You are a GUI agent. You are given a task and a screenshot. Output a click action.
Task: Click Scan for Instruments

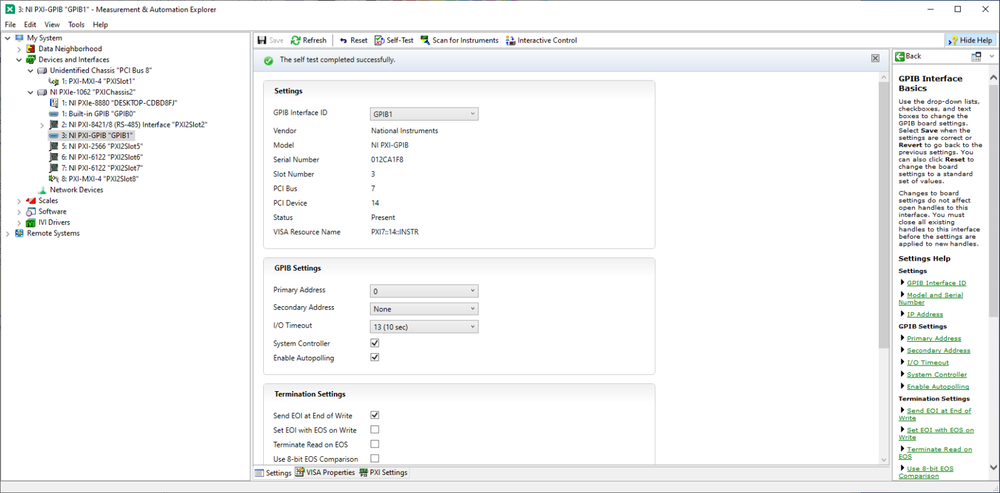(x=459, y=40)
